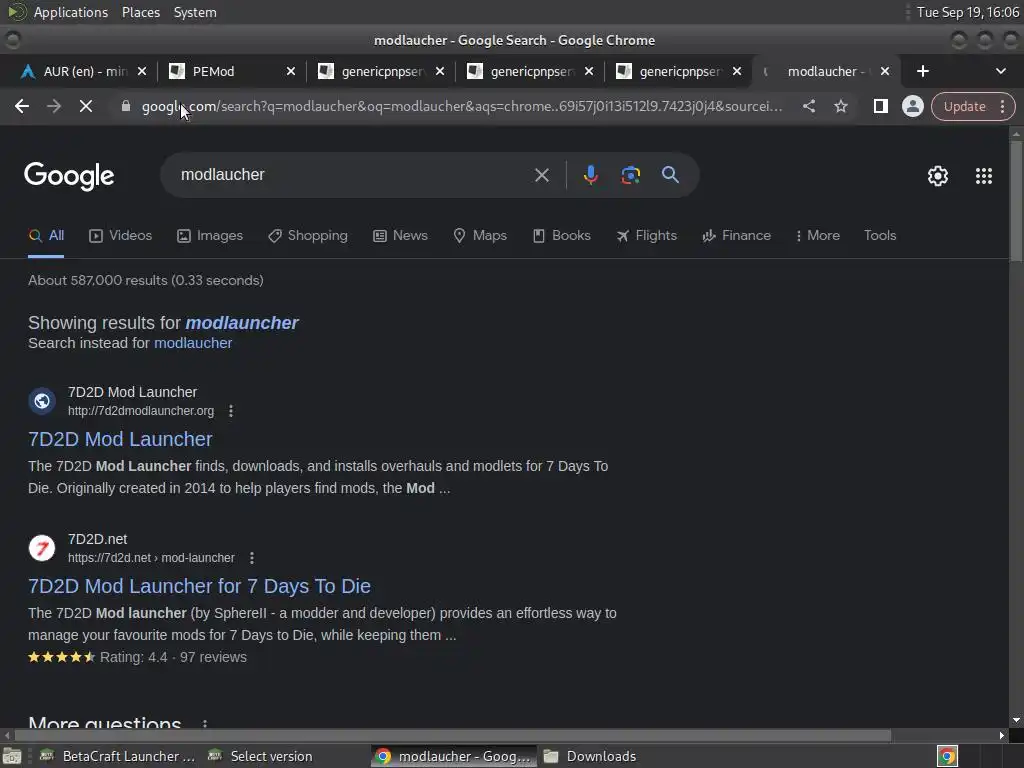The image size is (1024, 768).
Task: Open options for 7d2d.net result
Action: click(x=251, y=558)
